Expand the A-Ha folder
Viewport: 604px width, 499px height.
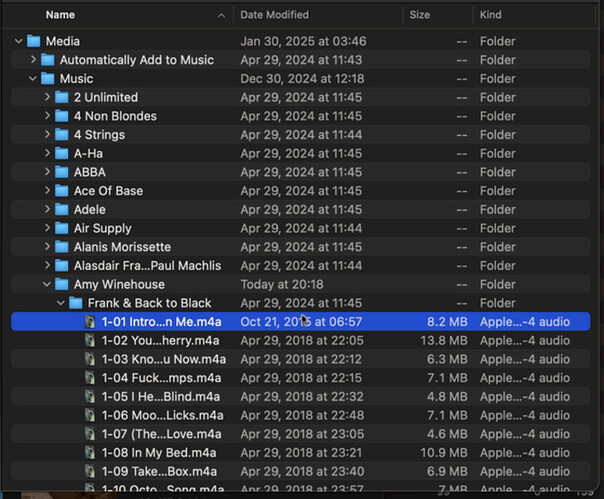(x=47, y=153)
